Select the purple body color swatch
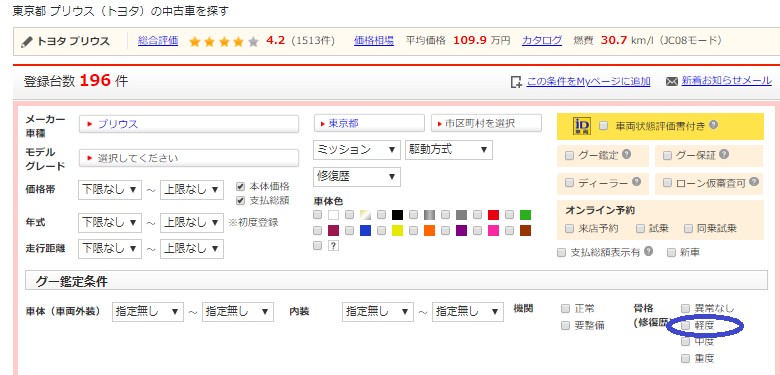 pyautogui.click(x=461, y=230)
